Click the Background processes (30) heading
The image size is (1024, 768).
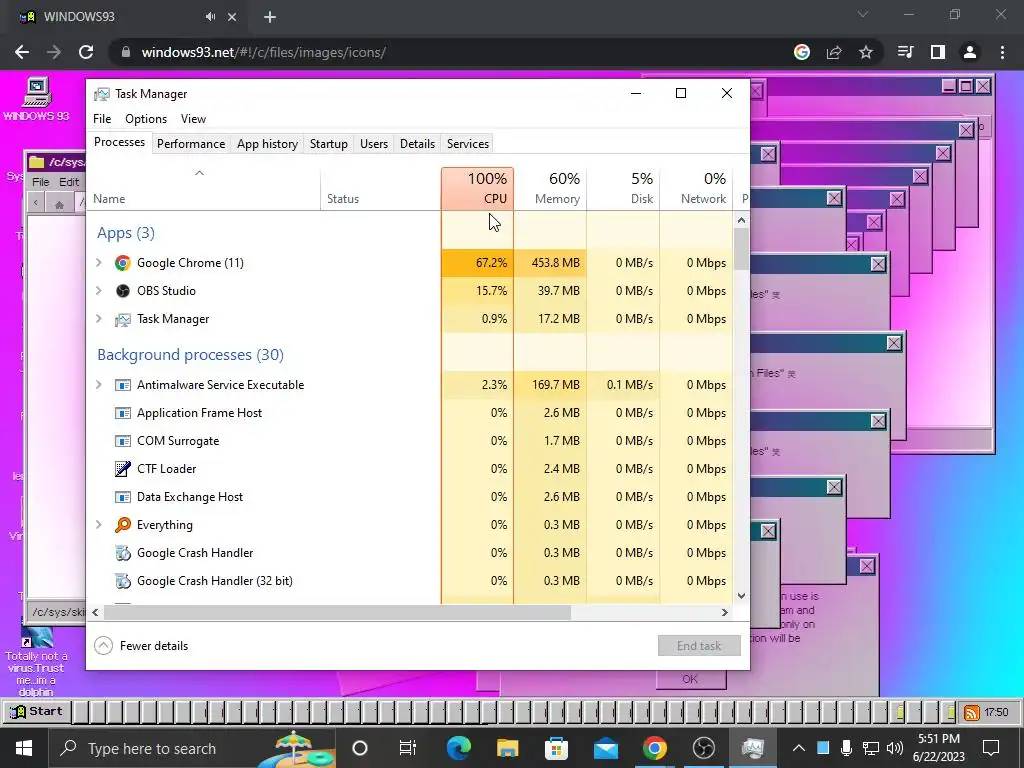(190, 355)
